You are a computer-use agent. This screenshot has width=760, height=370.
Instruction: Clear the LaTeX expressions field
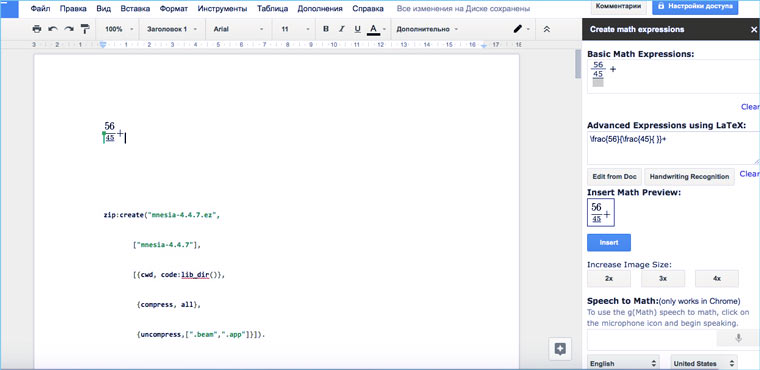tap(749, 174)
